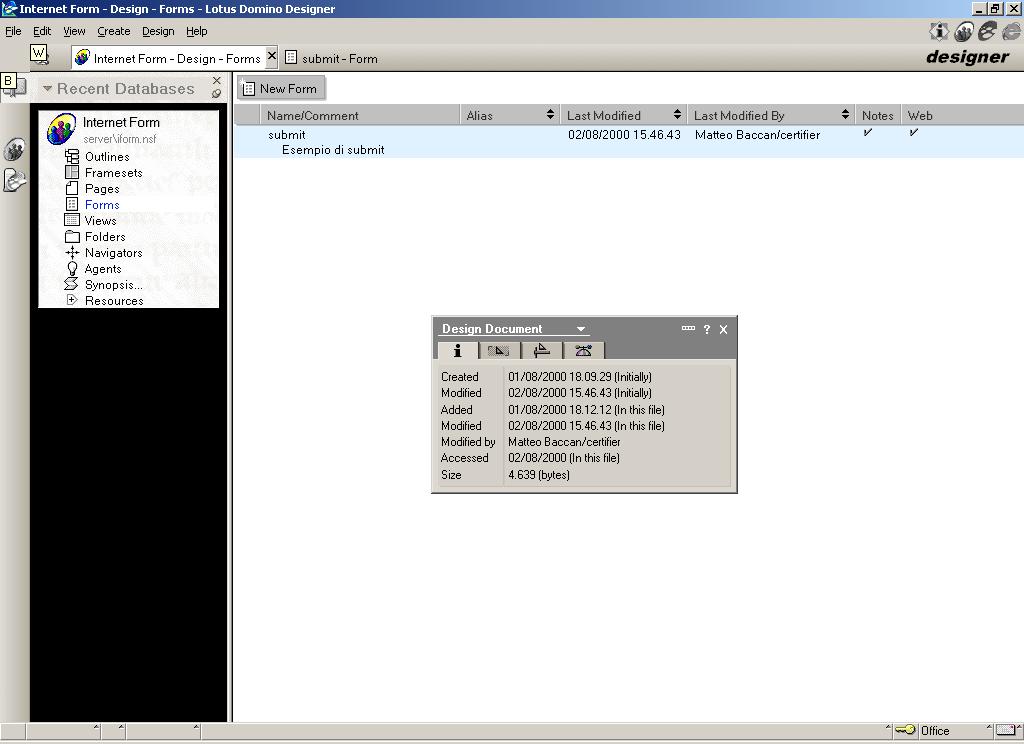Click the Name/Comment column header
The image size is (1024, 744).
pyautogui.click(x=360, y=115)
